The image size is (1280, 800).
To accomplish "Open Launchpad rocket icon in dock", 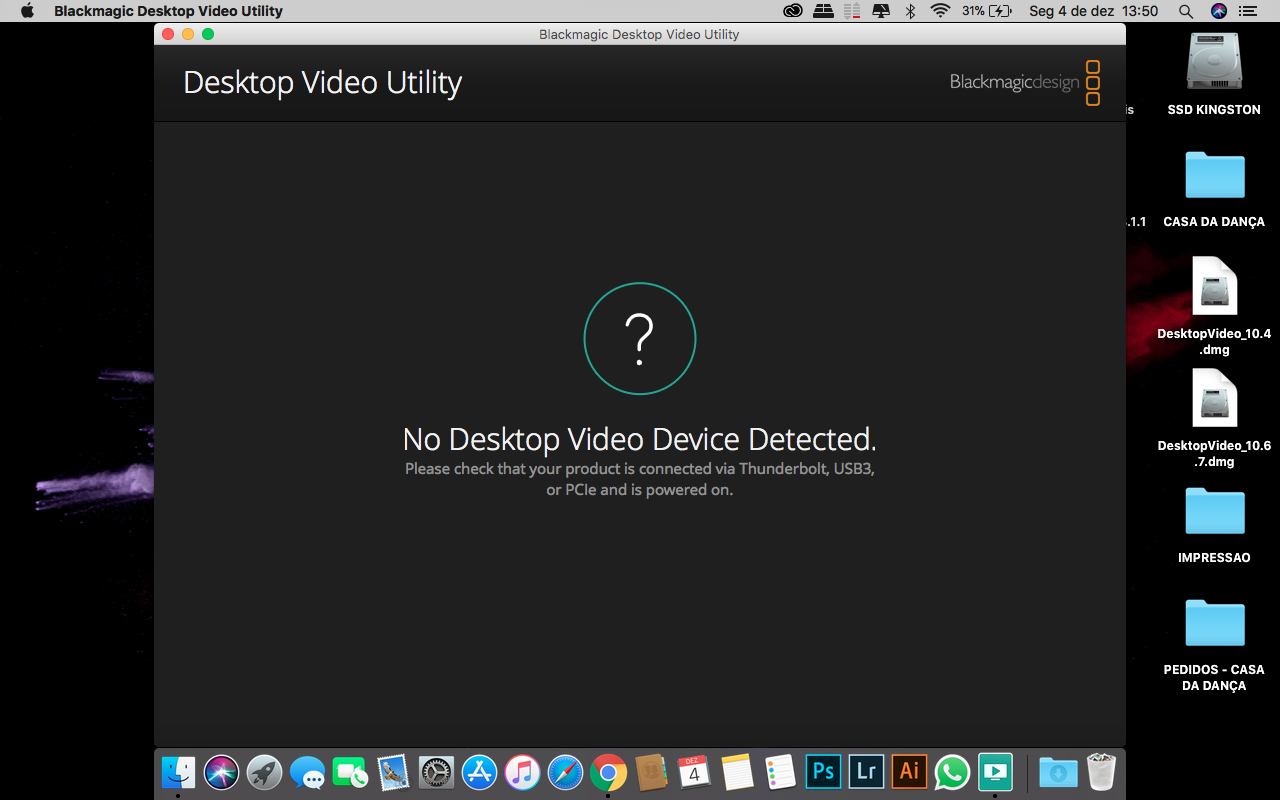I will click(x=264, y=772).
